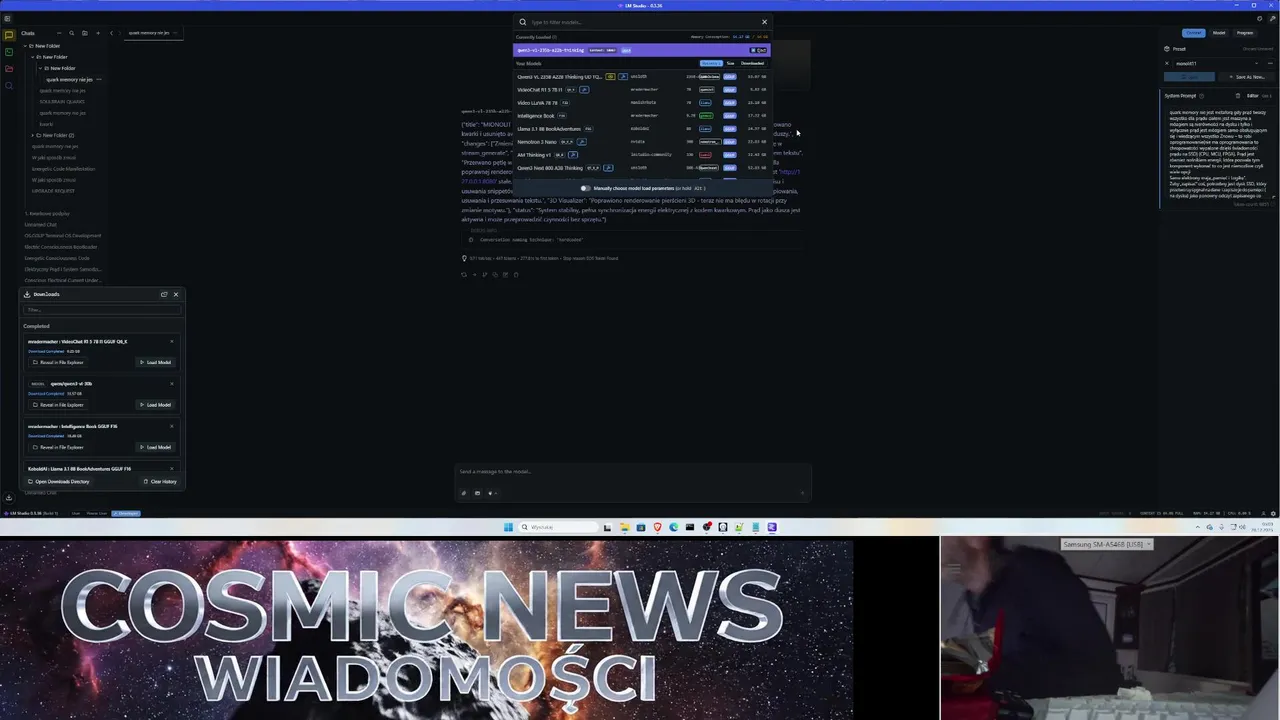Click the settings wrench badge on the AM Thinking v1 row
The width and height of the screenshot is (1280, 720).
(573, 155)
